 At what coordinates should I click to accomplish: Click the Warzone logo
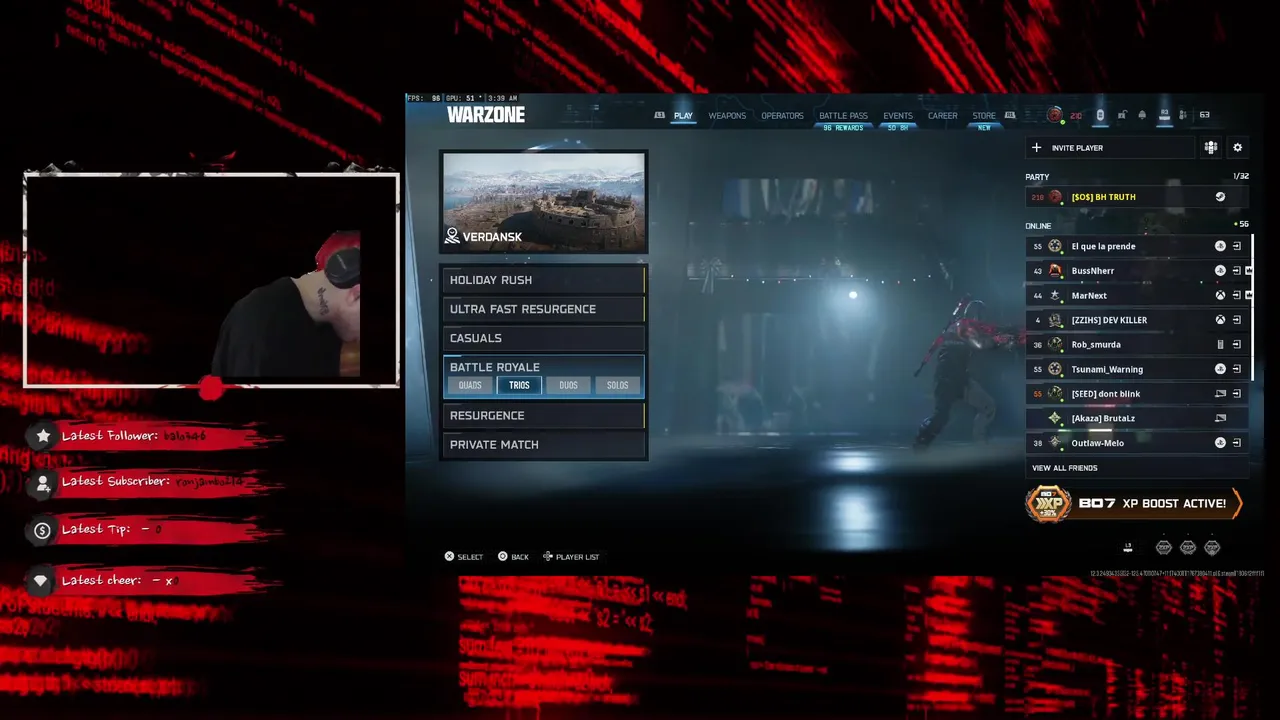[486, 115]
